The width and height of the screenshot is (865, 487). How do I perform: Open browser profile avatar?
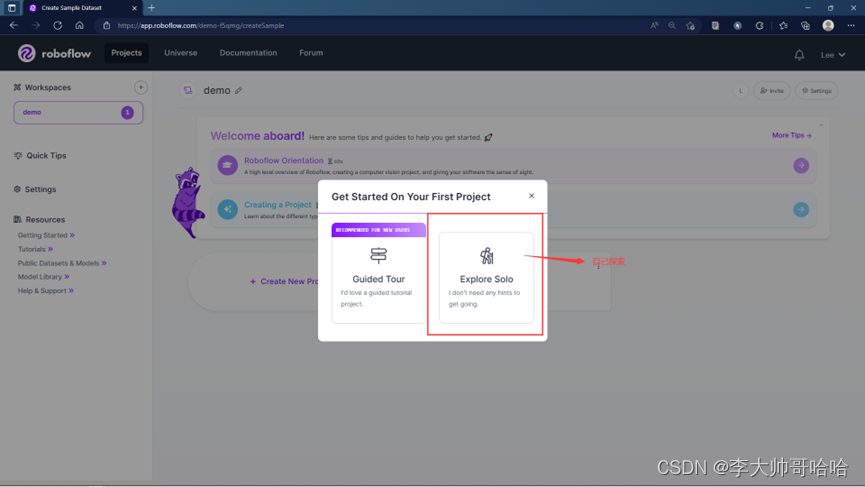(828, 25)
